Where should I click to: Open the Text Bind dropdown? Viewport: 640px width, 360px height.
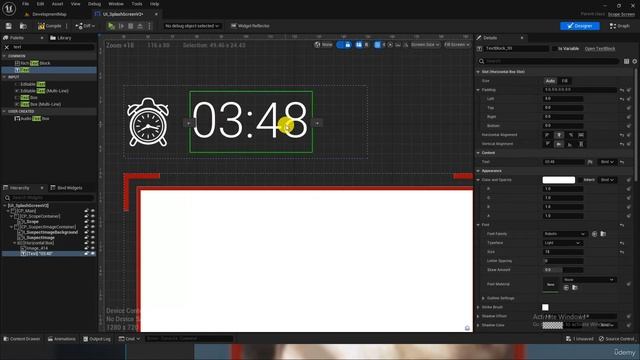pyautogui.click(x=607, y=162)
